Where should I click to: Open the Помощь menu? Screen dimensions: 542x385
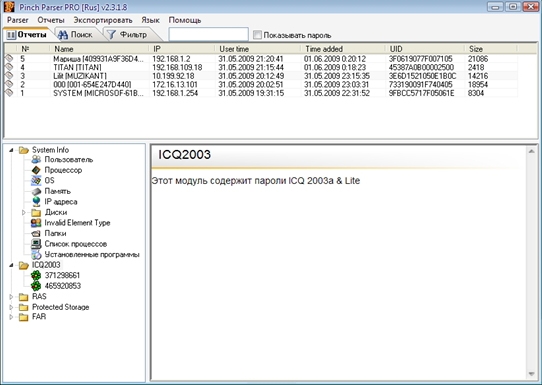(x=185, y=20)
